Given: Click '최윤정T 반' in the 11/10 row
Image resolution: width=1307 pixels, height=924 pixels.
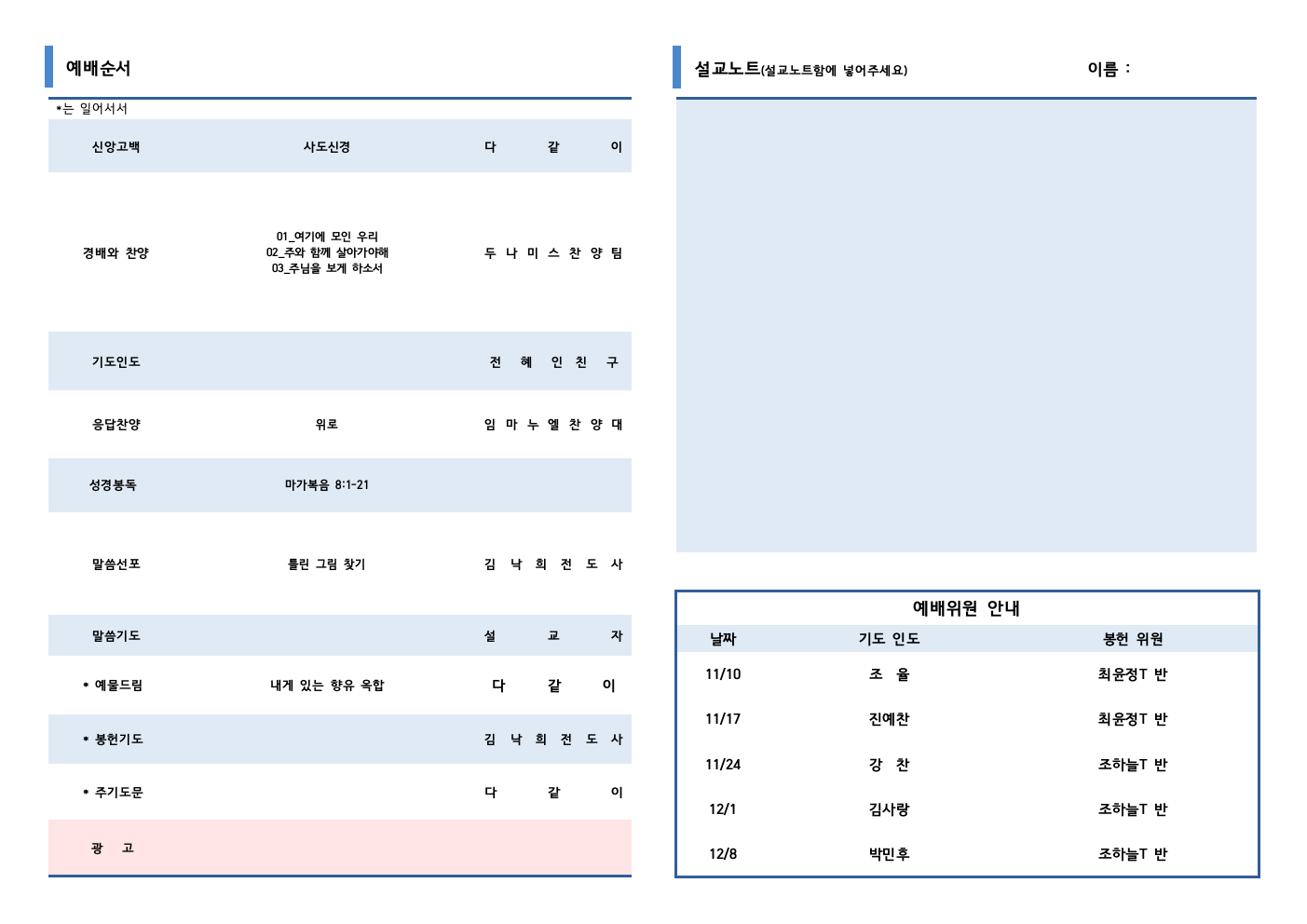Looking at the screenshot, I should click(1133, 674).
